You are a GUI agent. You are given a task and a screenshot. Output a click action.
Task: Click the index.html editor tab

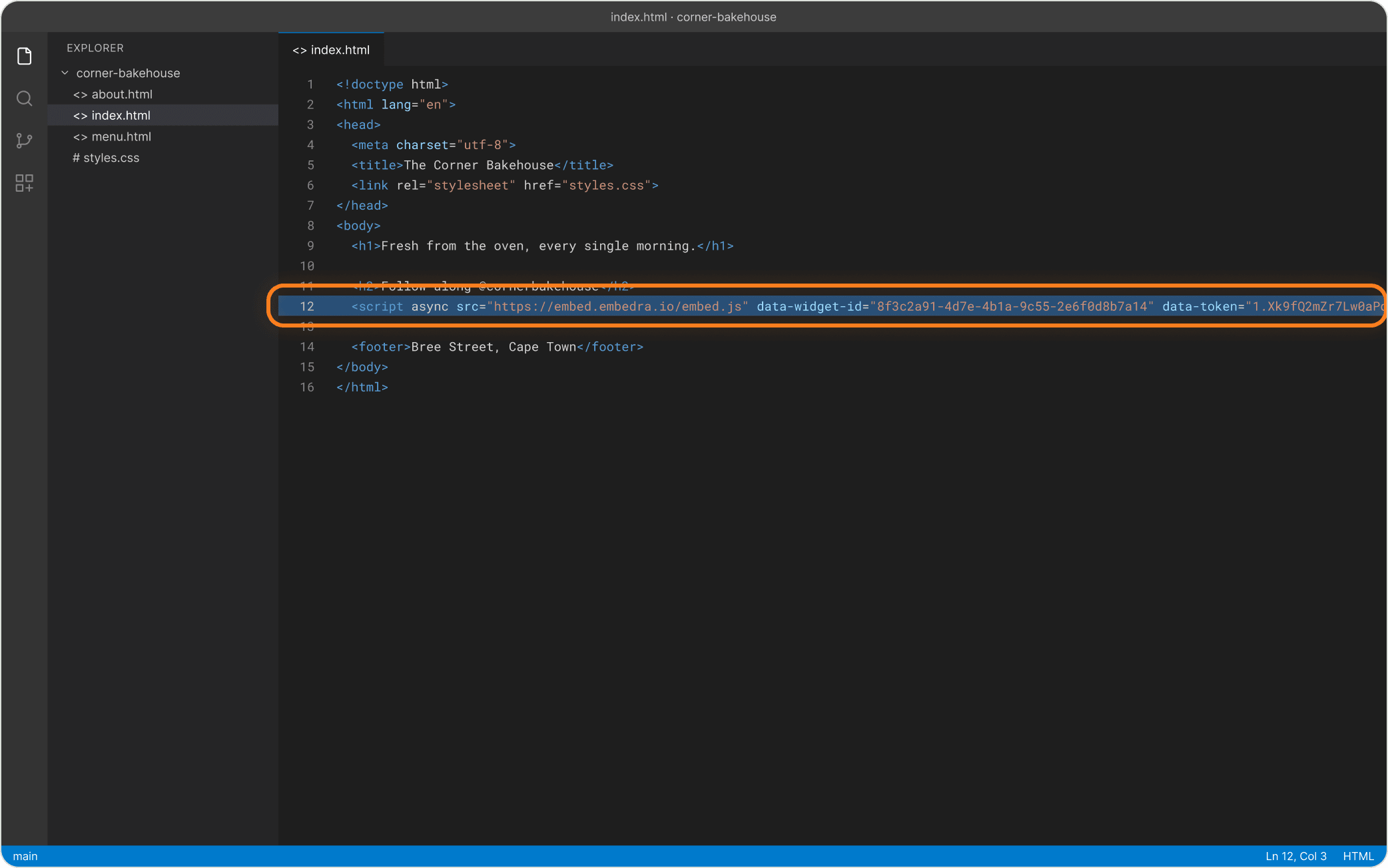tap(331, 50)
